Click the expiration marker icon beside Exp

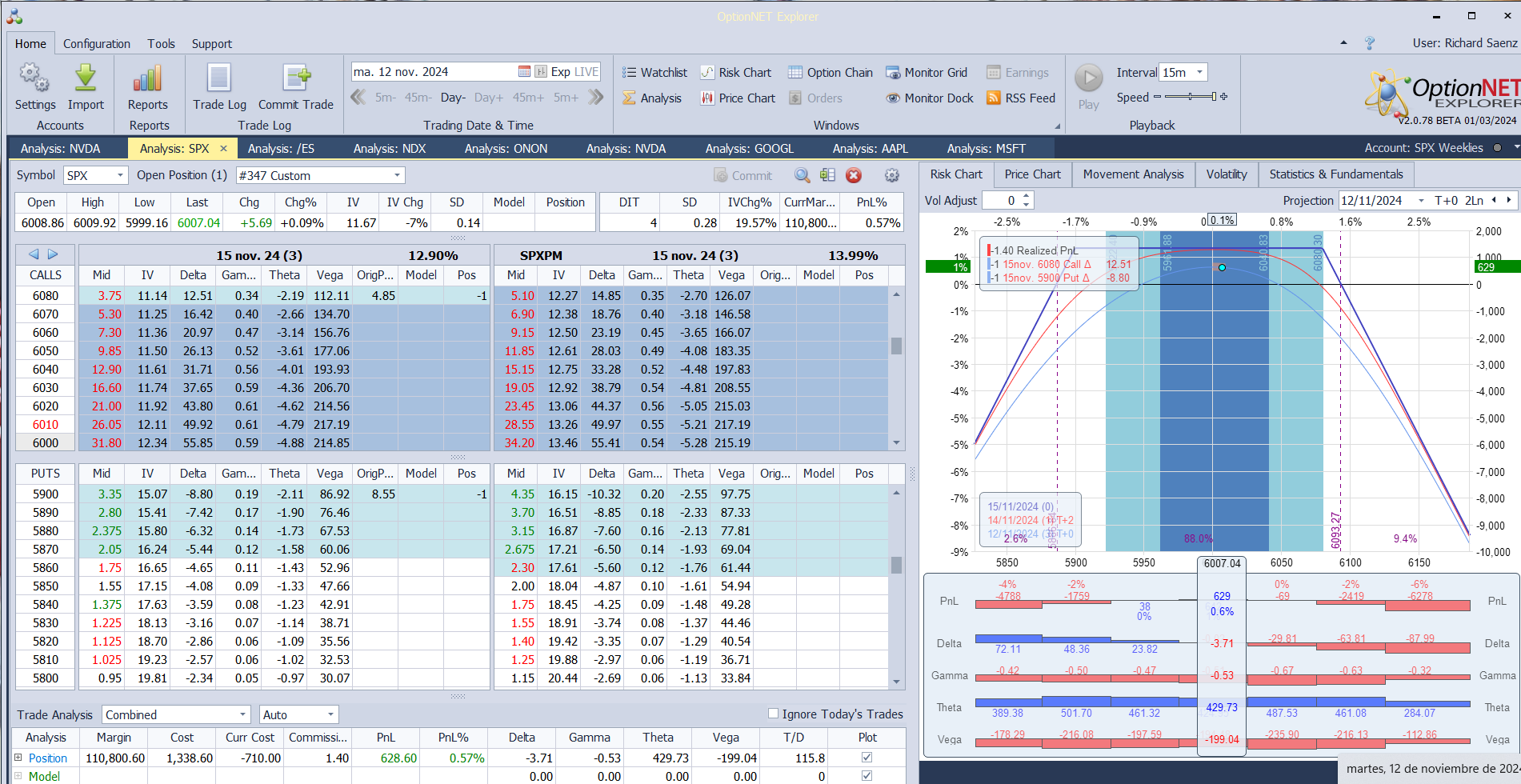click(x=541, y=72)
